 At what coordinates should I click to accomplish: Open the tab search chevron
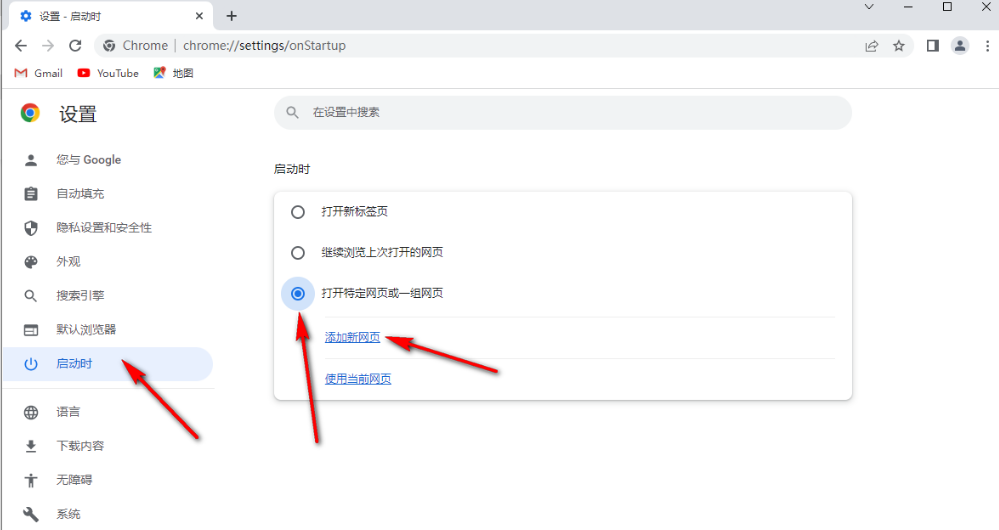(x=869, y=7)
